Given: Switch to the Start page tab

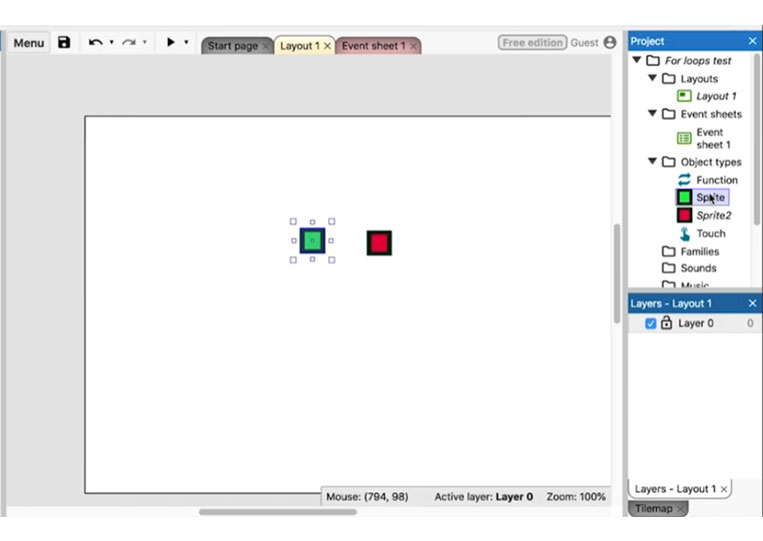Looking at the screenshot, I should pyautogui.click(x=233, y=46).
